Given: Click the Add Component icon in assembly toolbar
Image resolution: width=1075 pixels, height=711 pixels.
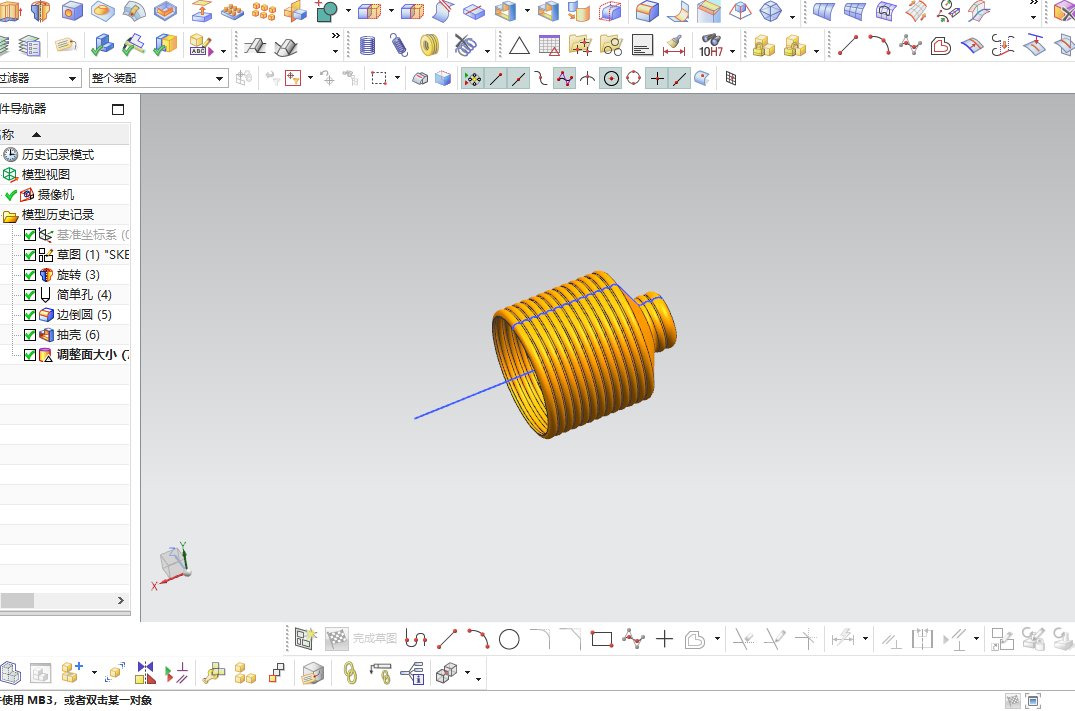Looking at the screenshot, I should pyautogui.click(x=72, y=673).
